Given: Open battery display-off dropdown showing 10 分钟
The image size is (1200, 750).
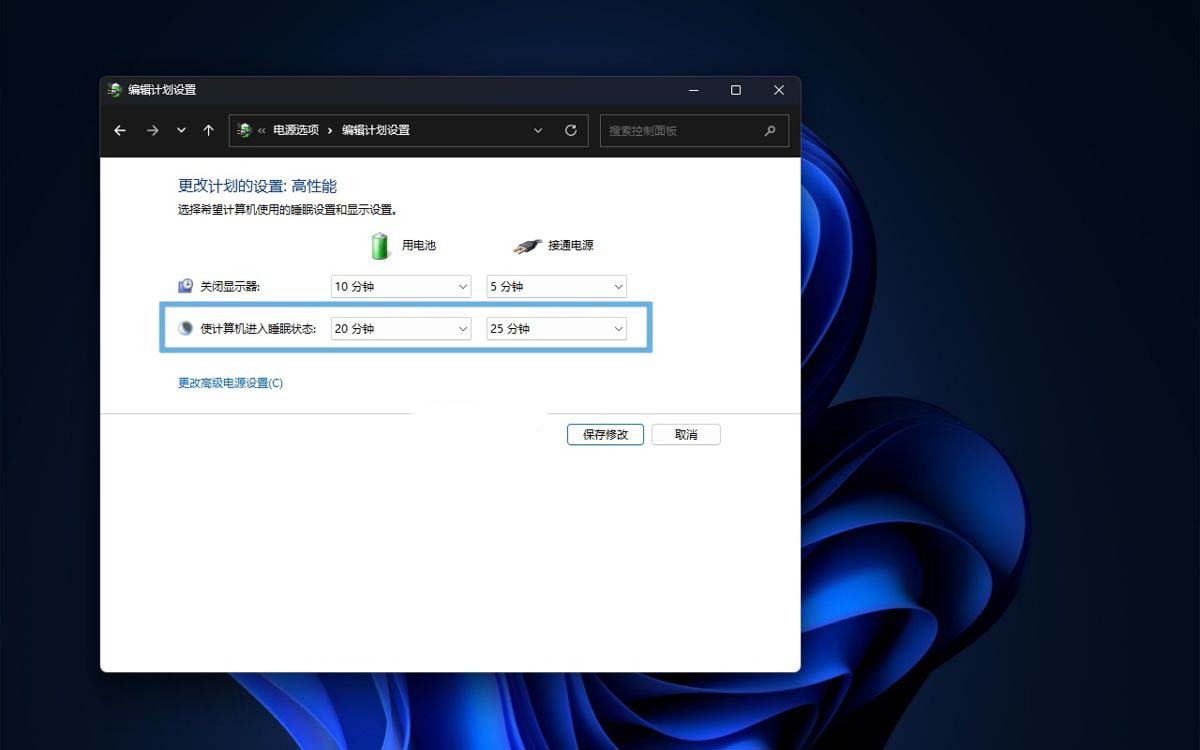Looking at the screenshot, I should pos(400,286).
